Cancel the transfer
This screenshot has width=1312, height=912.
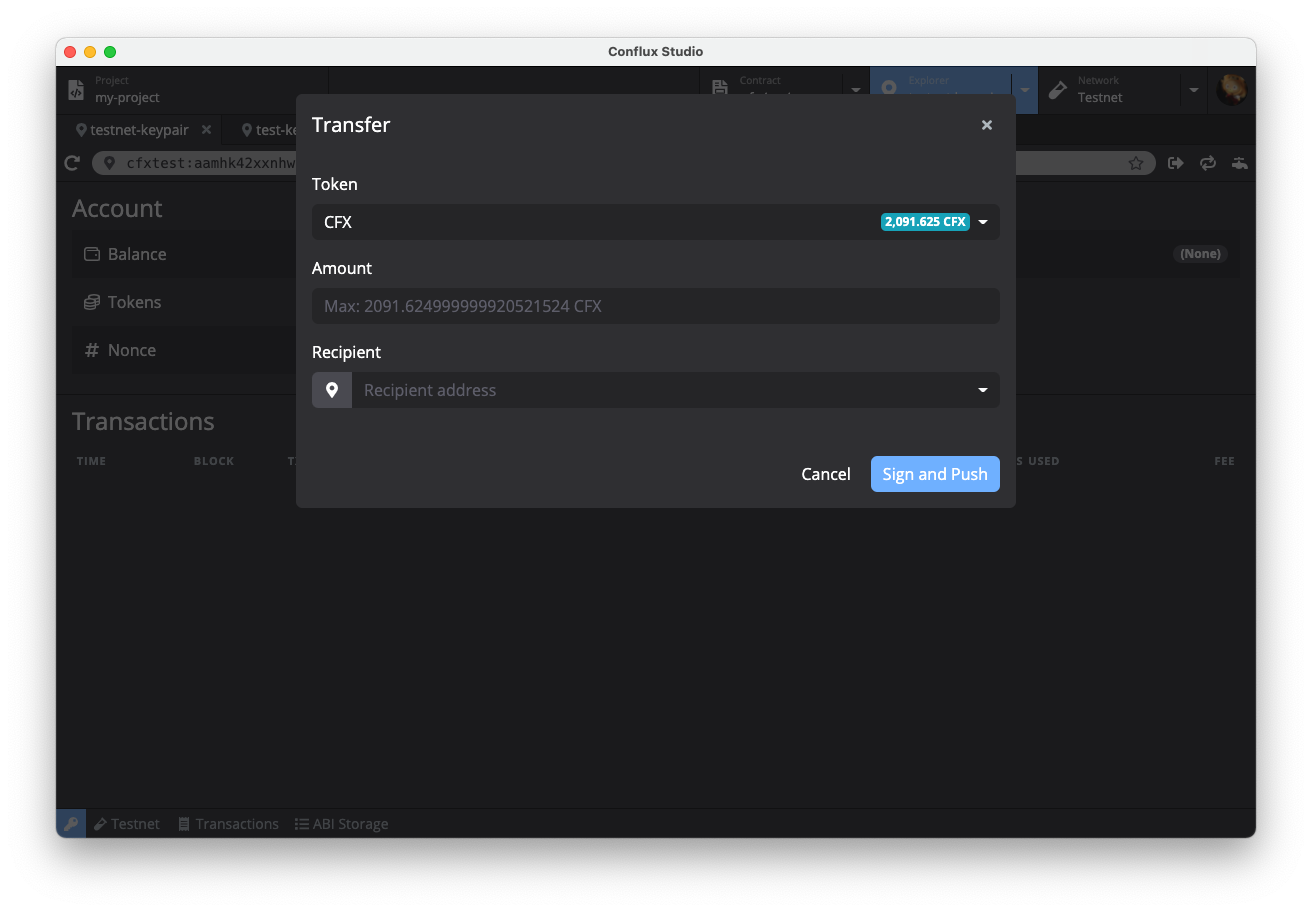[x=826, y=474]
